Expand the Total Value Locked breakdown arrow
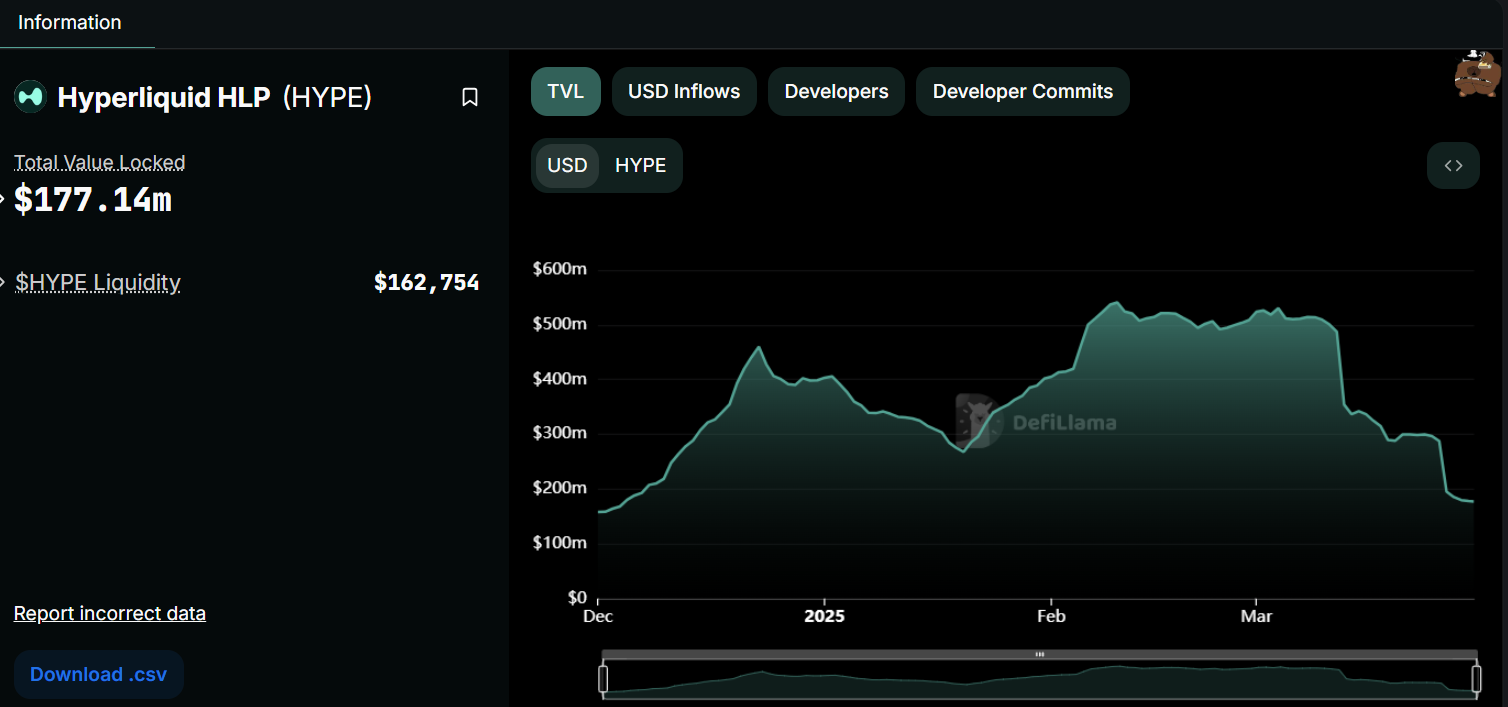Viewport: 1508px width, 707px height. click(x=4, y=199)
